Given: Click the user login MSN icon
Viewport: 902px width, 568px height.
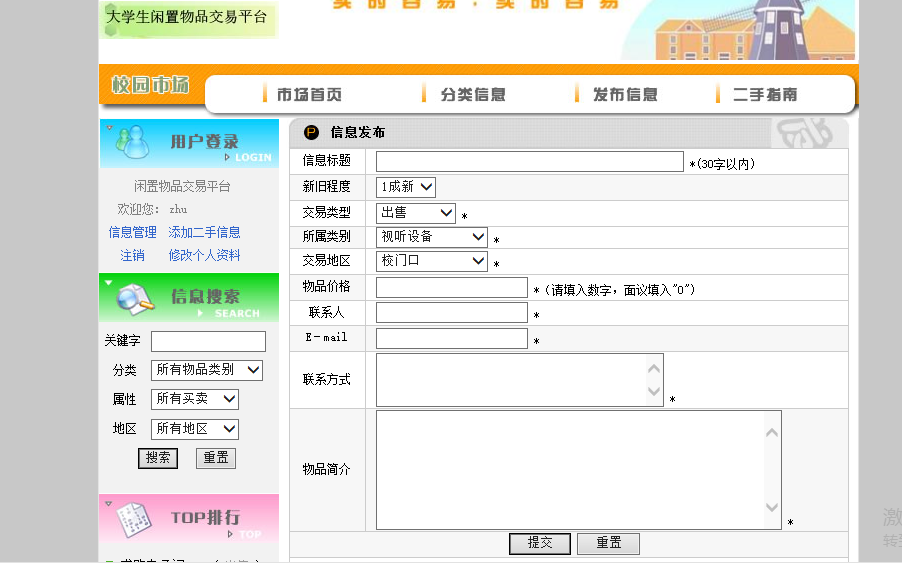Looking at the screenshot, I should click(129, 143).
